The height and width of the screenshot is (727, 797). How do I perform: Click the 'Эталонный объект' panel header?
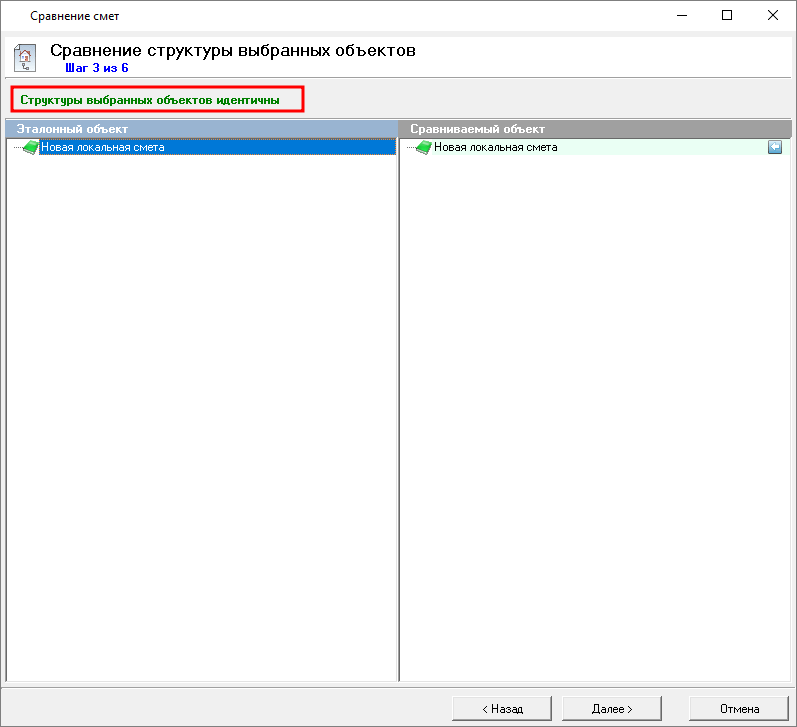pyautogui.click(x=200, y=129)
